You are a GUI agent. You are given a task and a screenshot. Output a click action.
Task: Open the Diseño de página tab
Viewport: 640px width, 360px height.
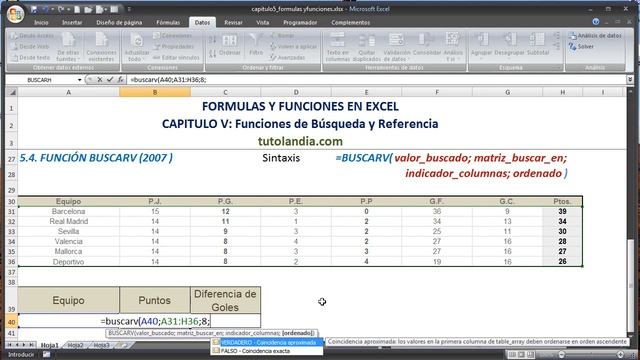click(119, 22)
